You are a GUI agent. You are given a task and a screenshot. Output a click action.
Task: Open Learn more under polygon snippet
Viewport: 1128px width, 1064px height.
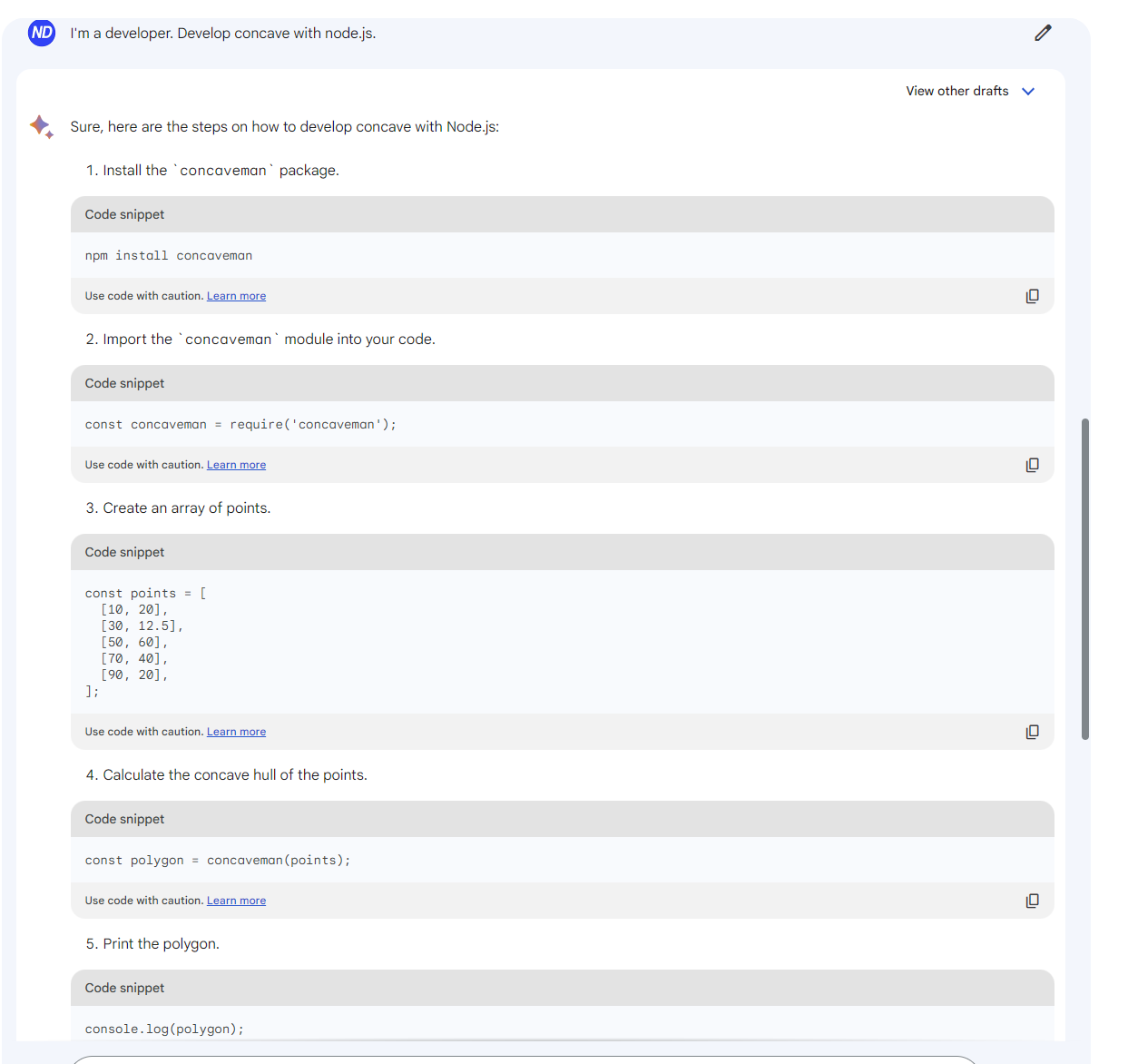pyautogui.click(x=236, y=901)
